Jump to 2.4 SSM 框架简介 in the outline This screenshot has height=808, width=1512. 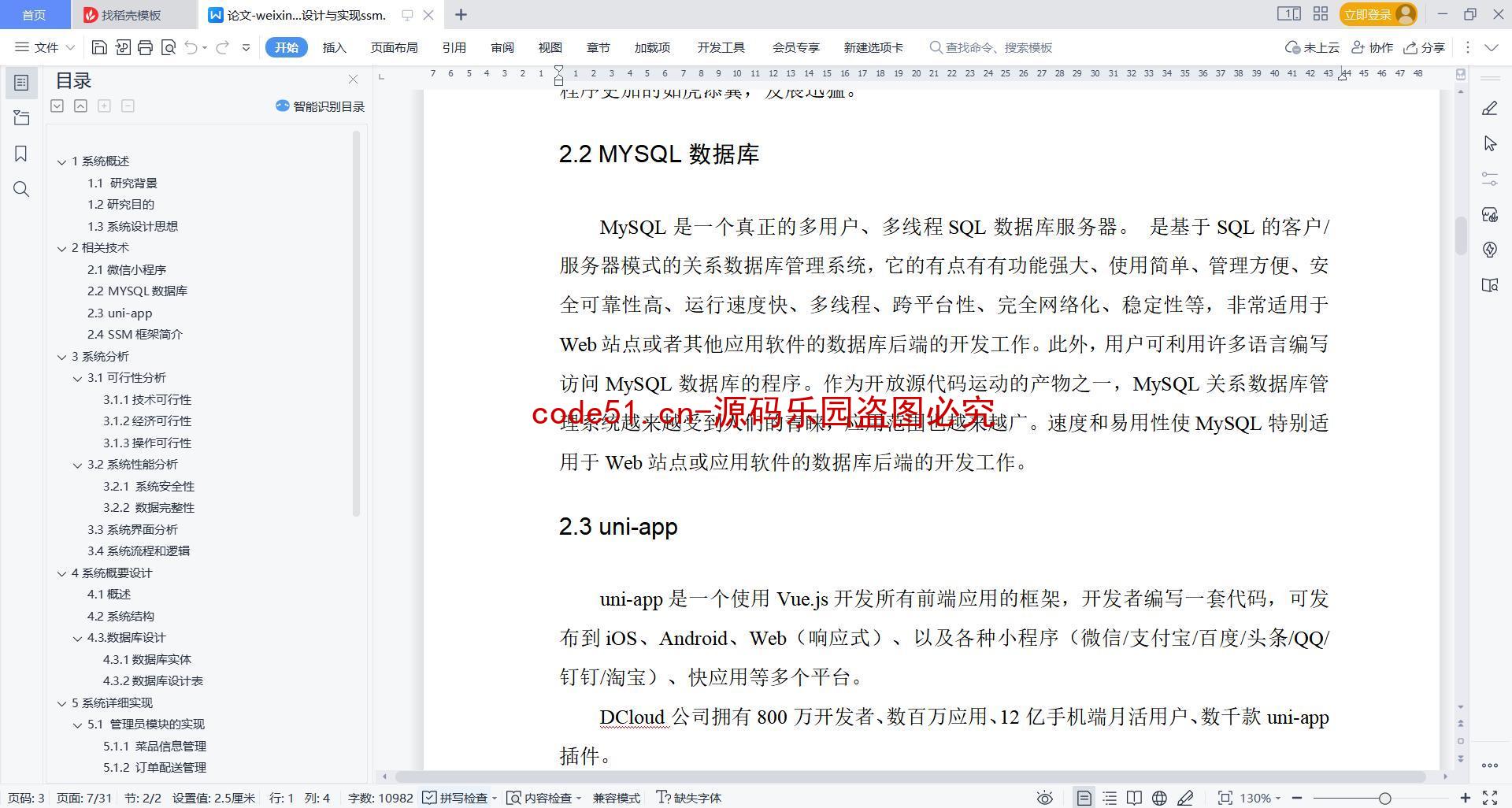[135, 334]
